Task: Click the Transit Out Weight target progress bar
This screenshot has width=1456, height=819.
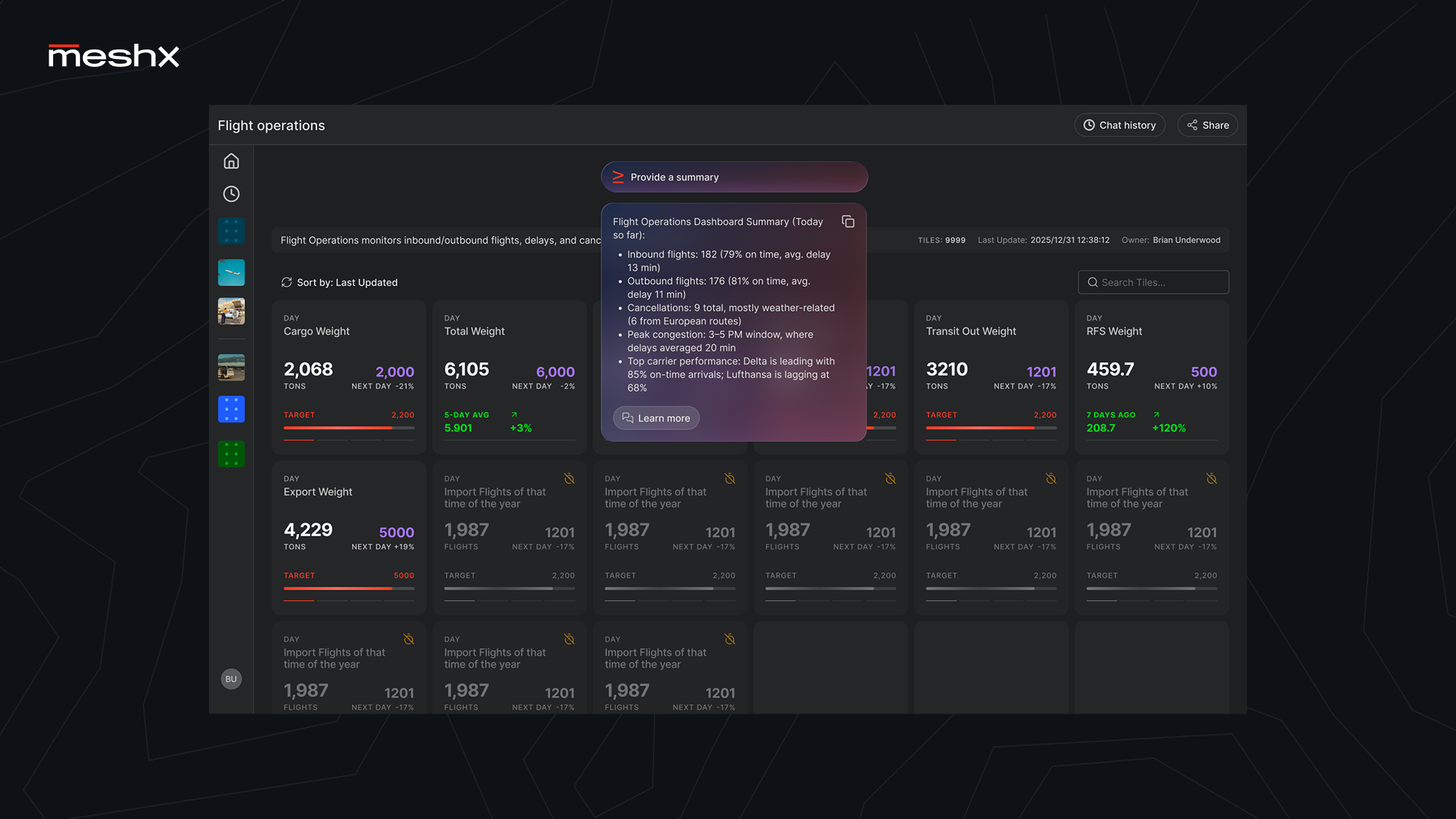Action: click(991, 428)
